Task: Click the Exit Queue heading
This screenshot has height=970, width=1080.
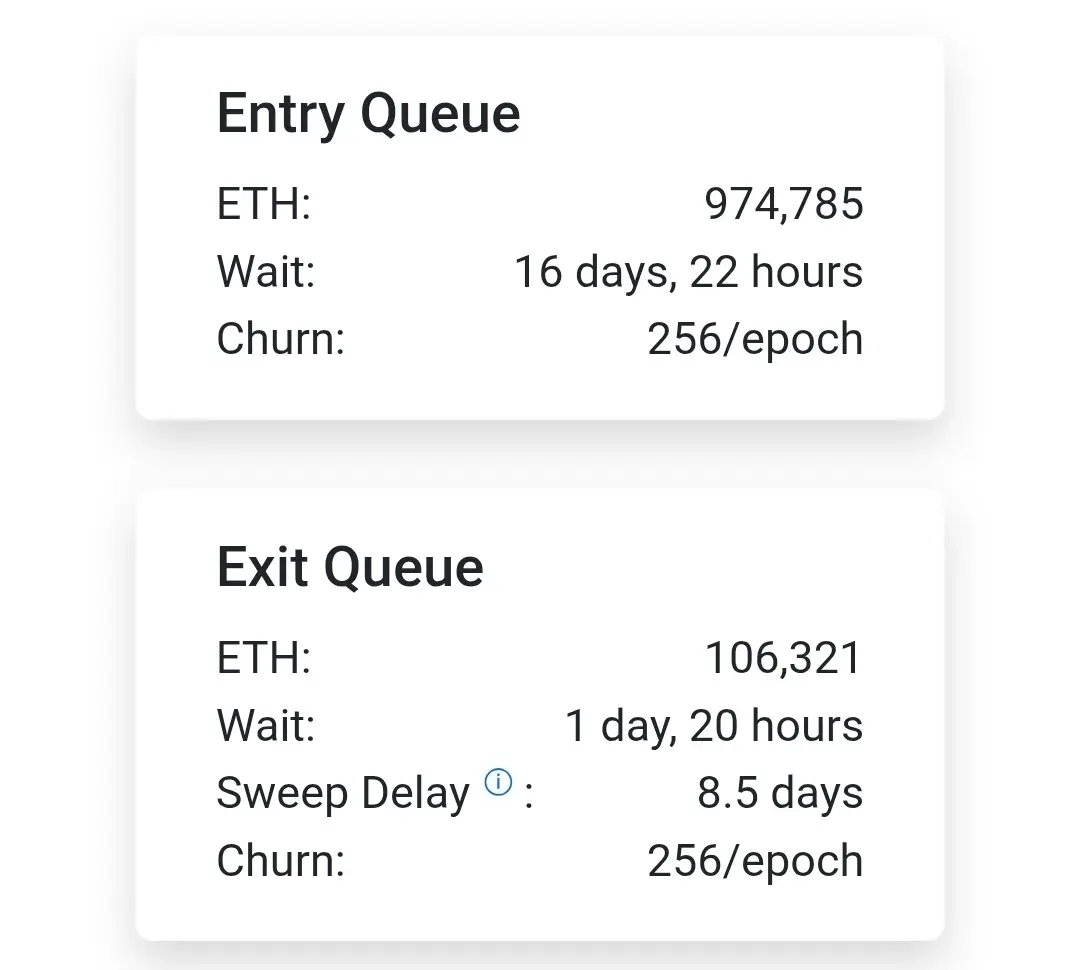Action: 350,567
